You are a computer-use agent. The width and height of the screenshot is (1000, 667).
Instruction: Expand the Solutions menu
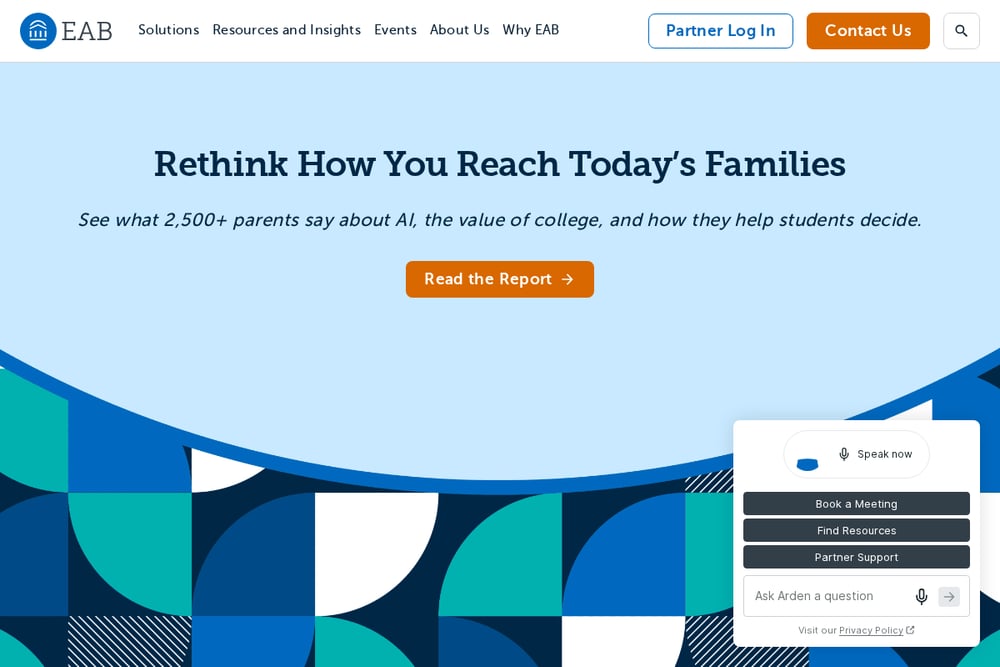pyautogui.click(x=168, y=30)
